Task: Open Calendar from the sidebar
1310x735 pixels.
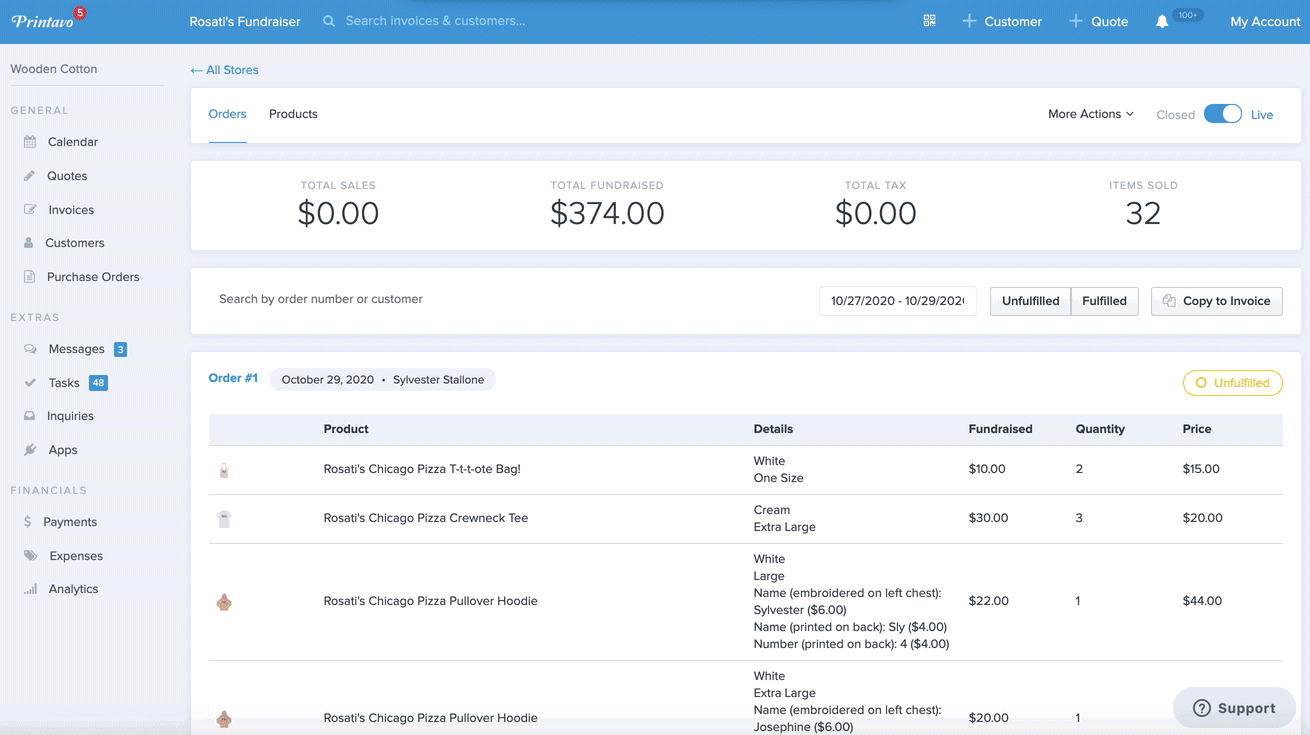Action: point(72,142)
